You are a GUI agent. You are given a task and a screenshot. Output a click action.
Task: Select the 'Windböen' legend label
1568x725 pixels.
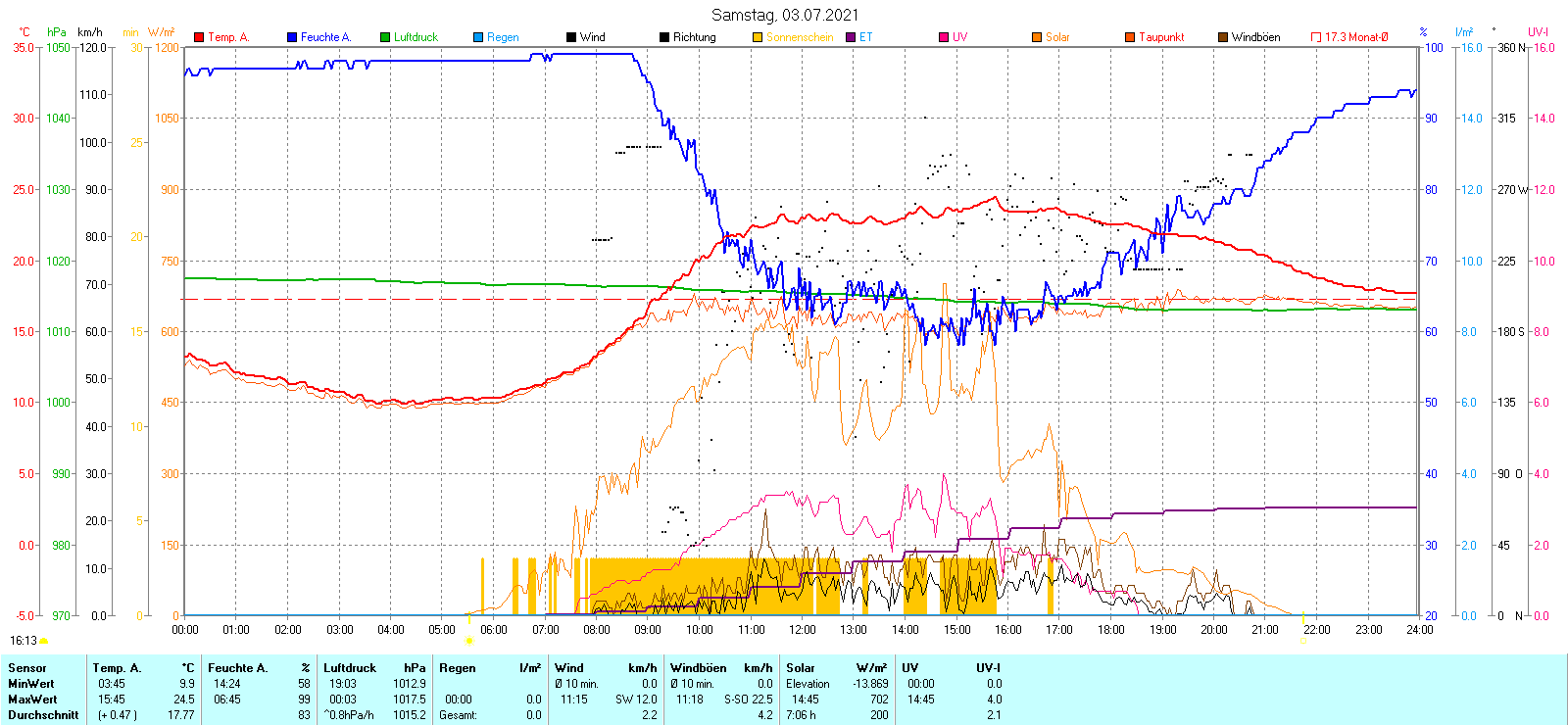coord(1256,37)
